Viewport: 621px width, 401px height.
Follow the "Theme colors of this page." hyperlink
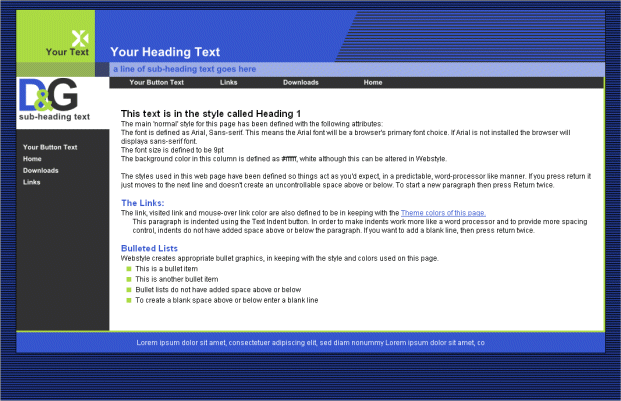coord(443,213)
